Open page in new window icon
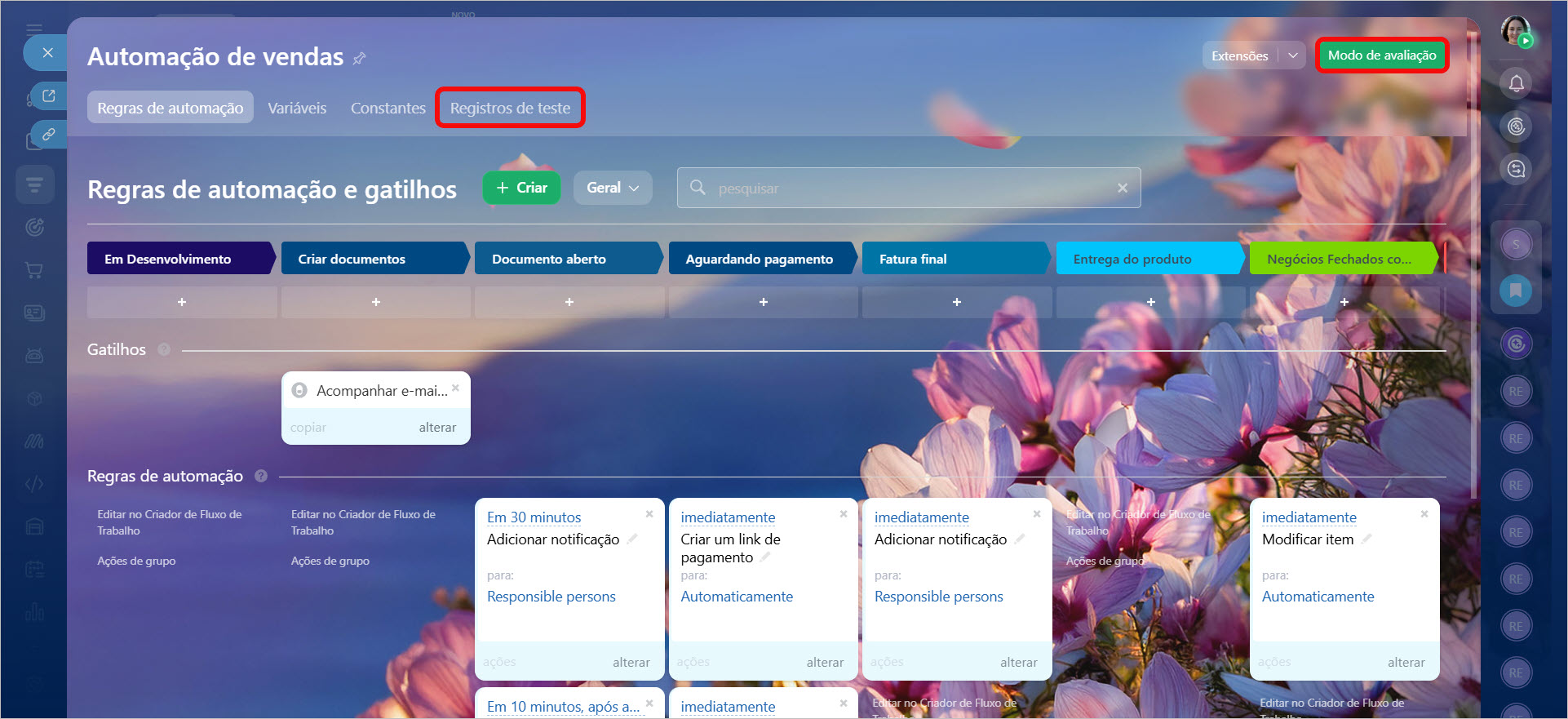This screenshot has width=1568, height=719. [x=49, y=96]
